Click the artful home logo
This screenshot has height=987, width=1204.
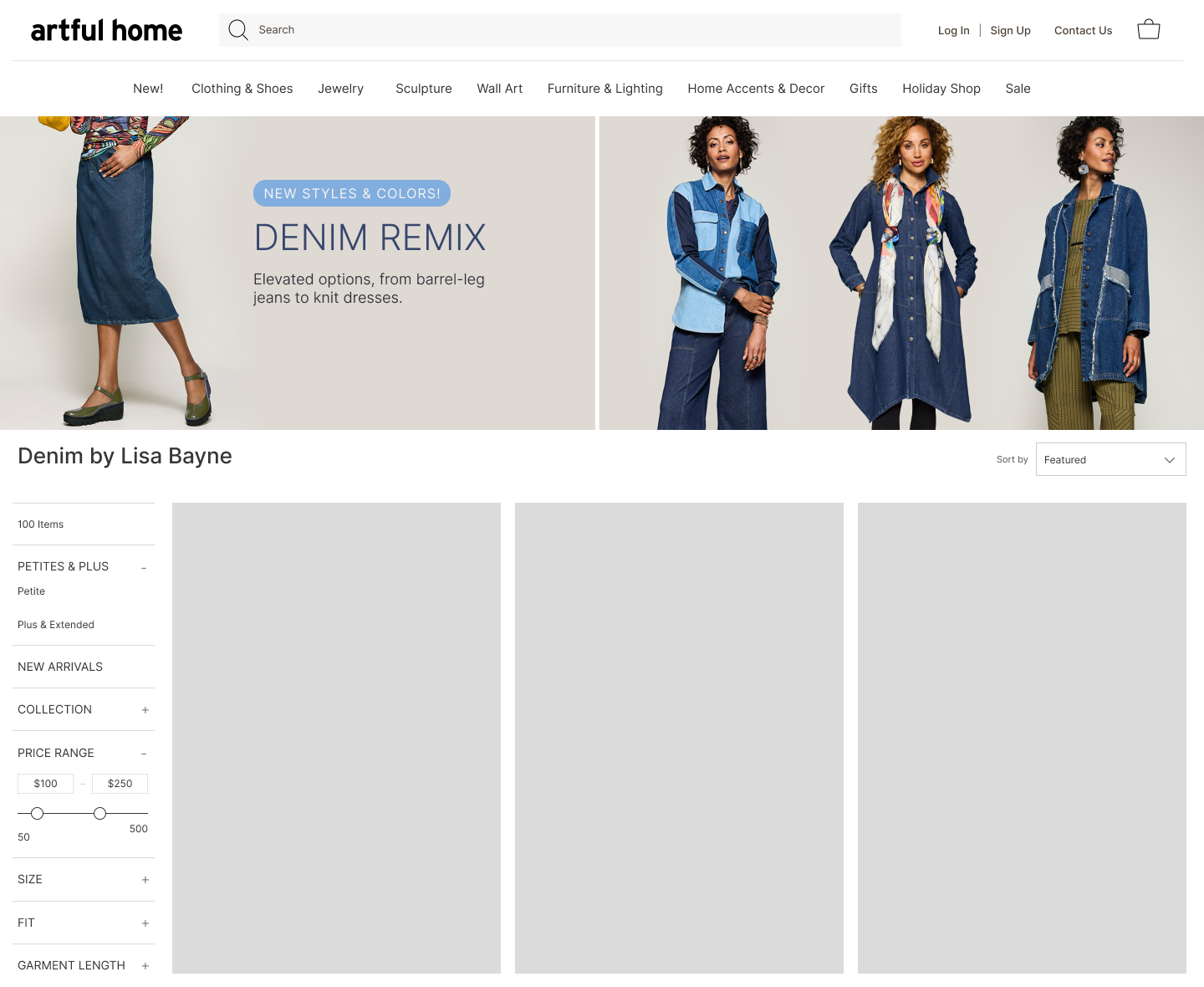click(x=106, y=30)
